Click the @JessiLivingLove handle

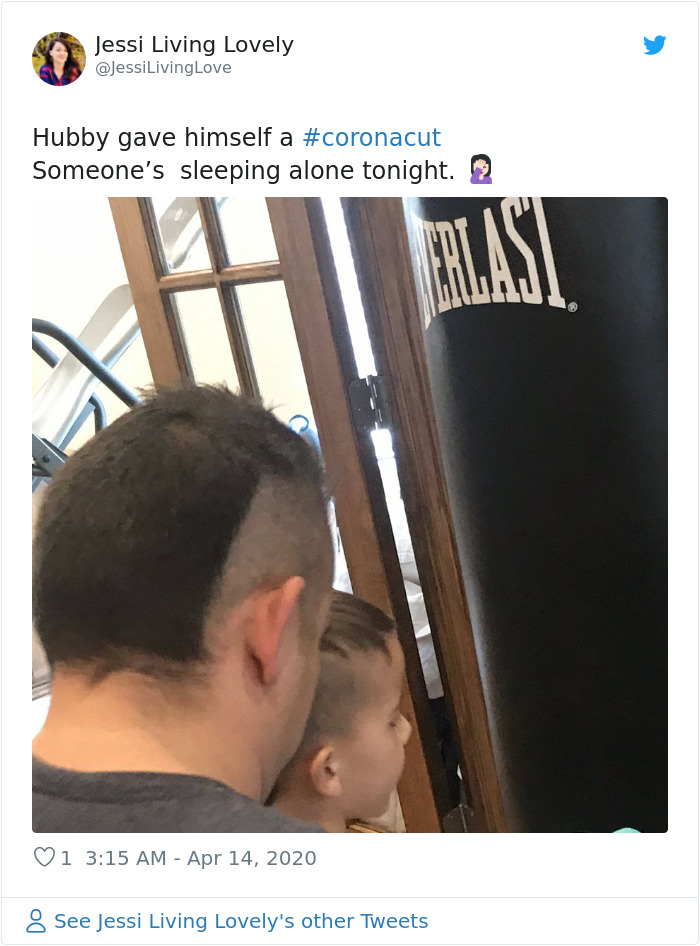coord(163,68)
